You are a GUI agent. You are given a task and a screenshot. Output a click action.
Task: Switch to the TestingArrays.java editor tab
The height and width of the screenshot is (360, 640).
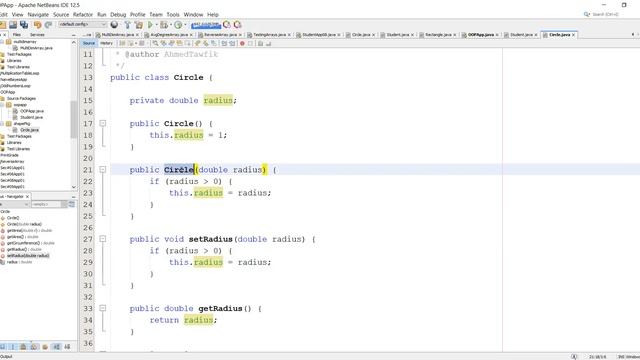[269, 35]
